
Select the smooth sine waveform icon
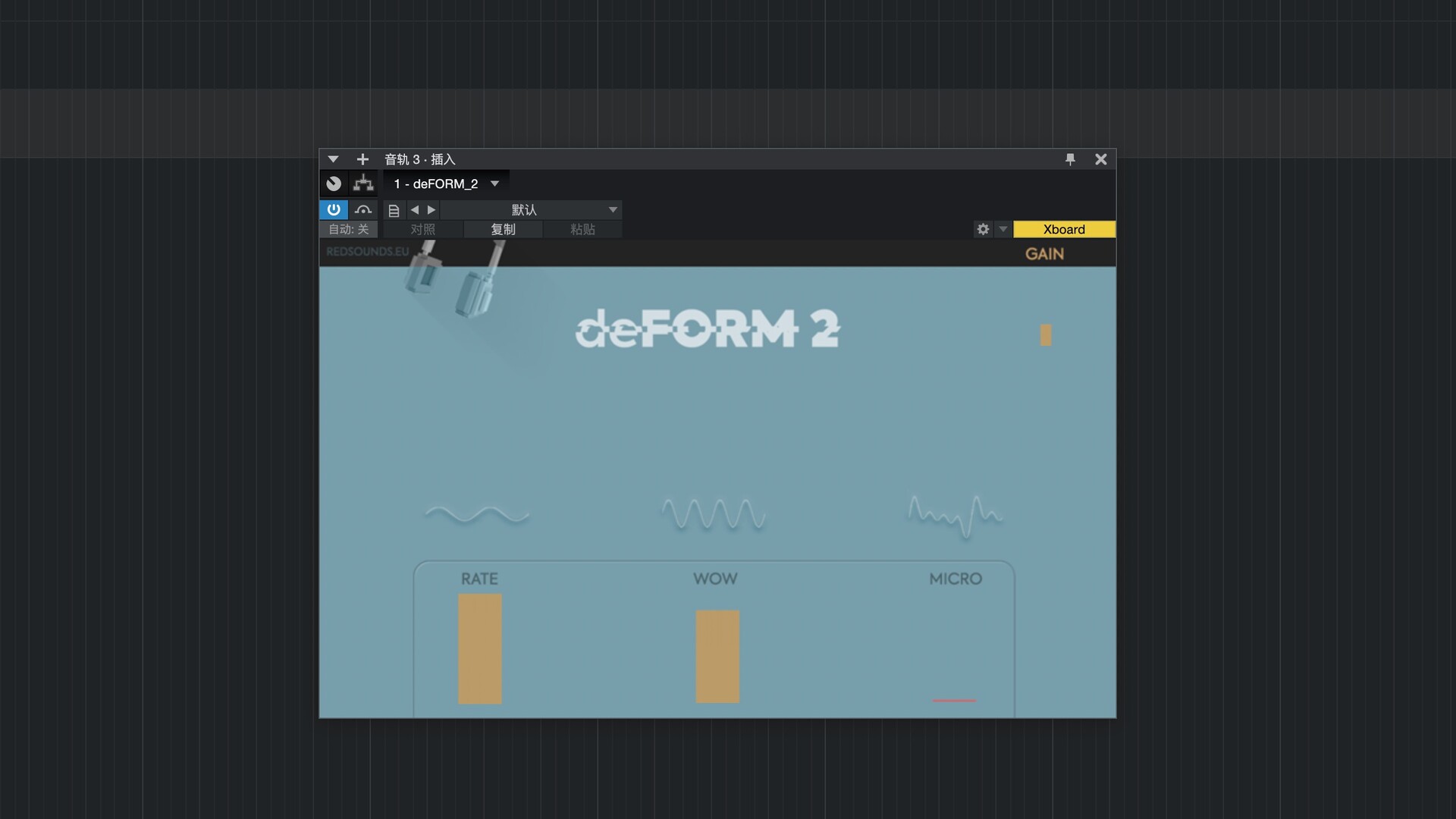tap(477, 515)
